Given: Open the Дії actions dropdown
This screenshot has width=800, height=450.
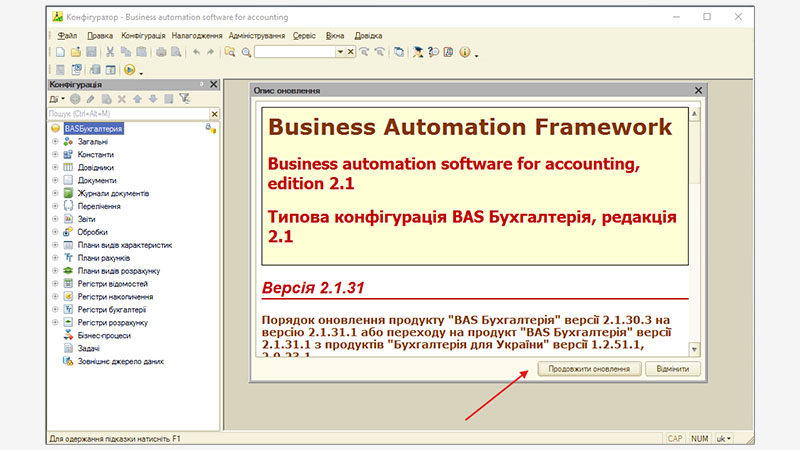Looking at the screenshot, I should coord(56,99).
